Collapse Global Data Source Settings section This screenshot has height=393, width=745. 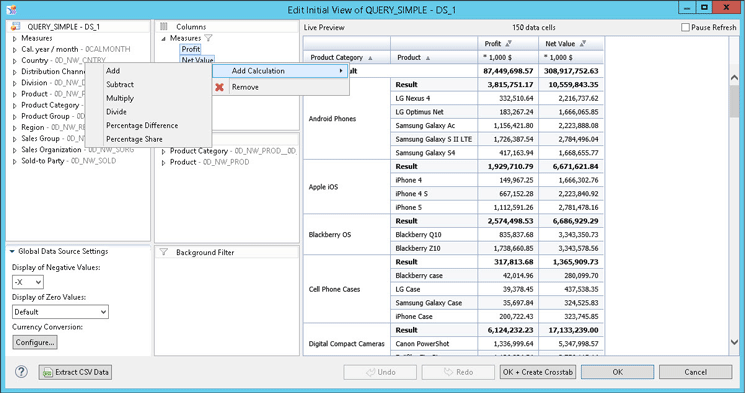click(12, 251)
